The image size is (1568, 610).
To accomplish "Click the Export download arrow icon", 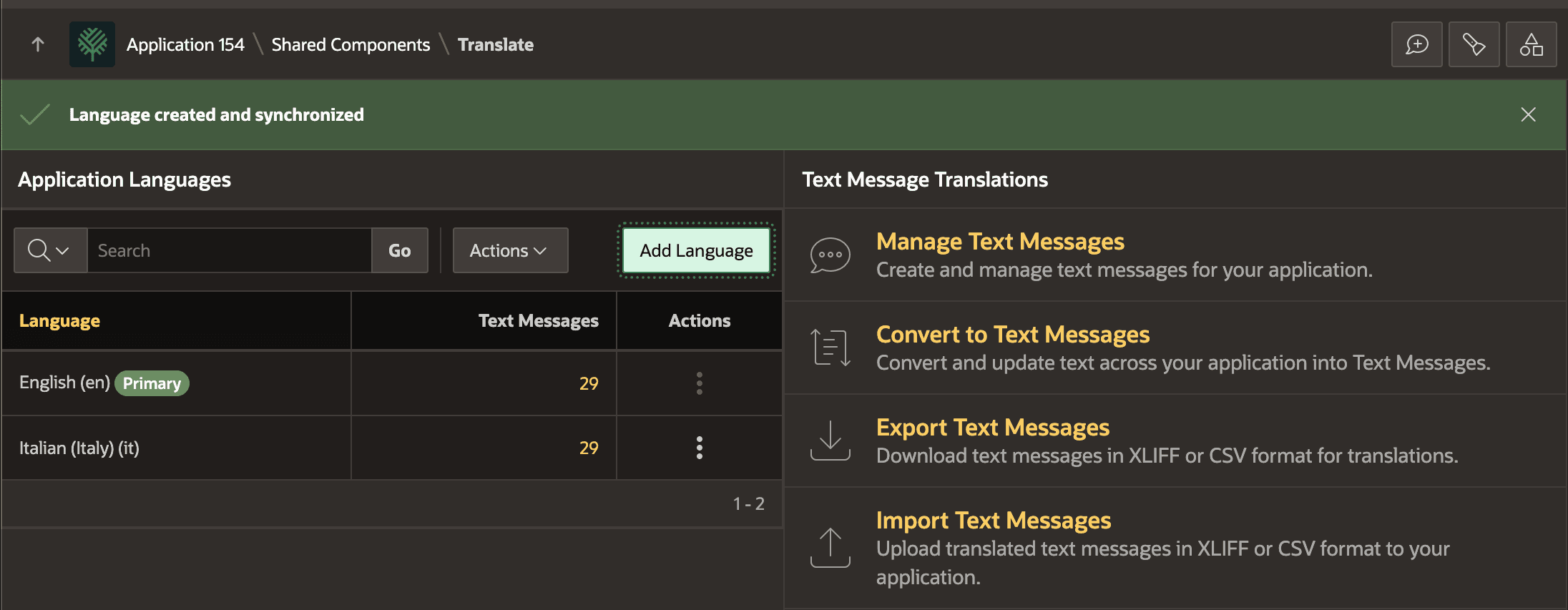I will point(830,441).
